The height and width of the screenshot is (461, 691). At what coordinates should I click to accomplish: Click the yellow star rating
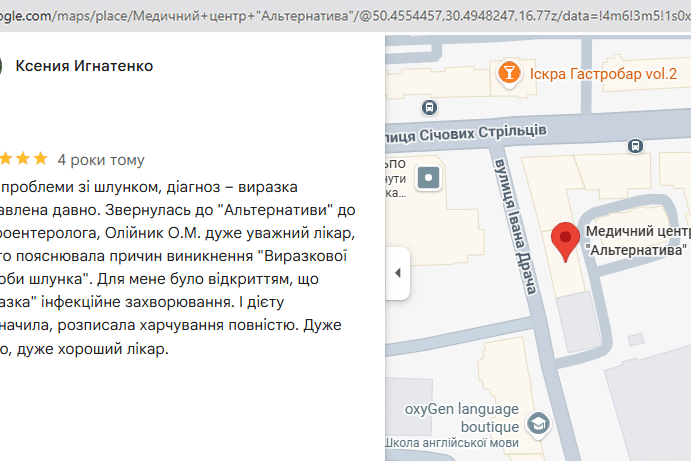[24, 159]
